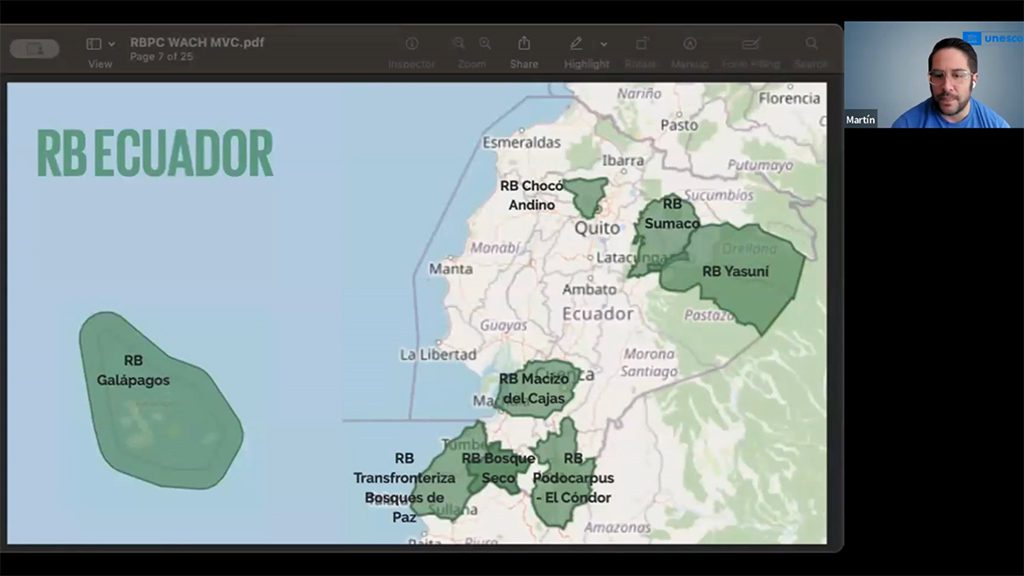Toggle the Highlight pen tool
The width and height of the screenshot is (1024, 576).
[576, 44]
